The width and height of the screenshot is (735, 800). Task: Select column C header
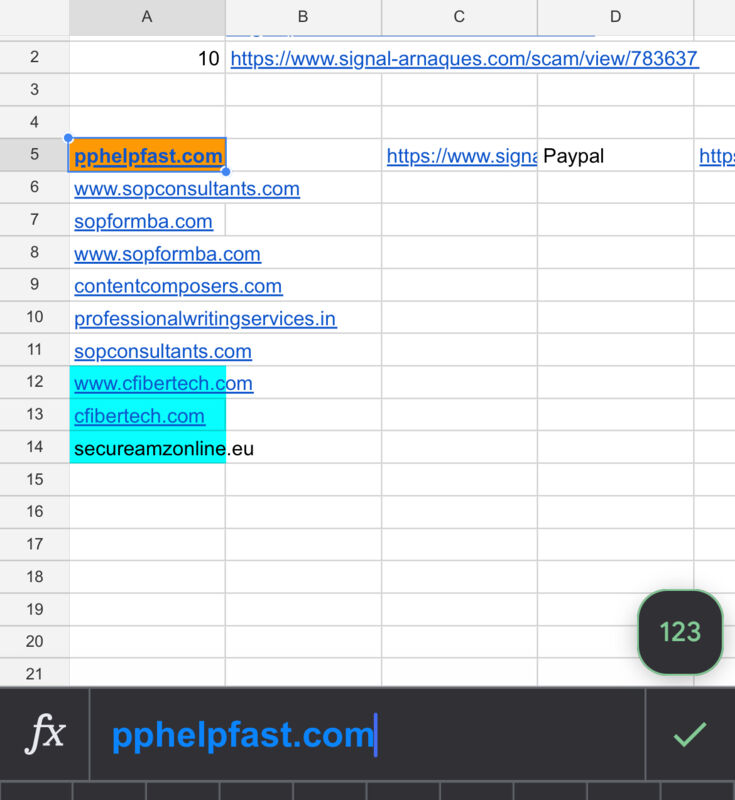(x=459, y=17)
